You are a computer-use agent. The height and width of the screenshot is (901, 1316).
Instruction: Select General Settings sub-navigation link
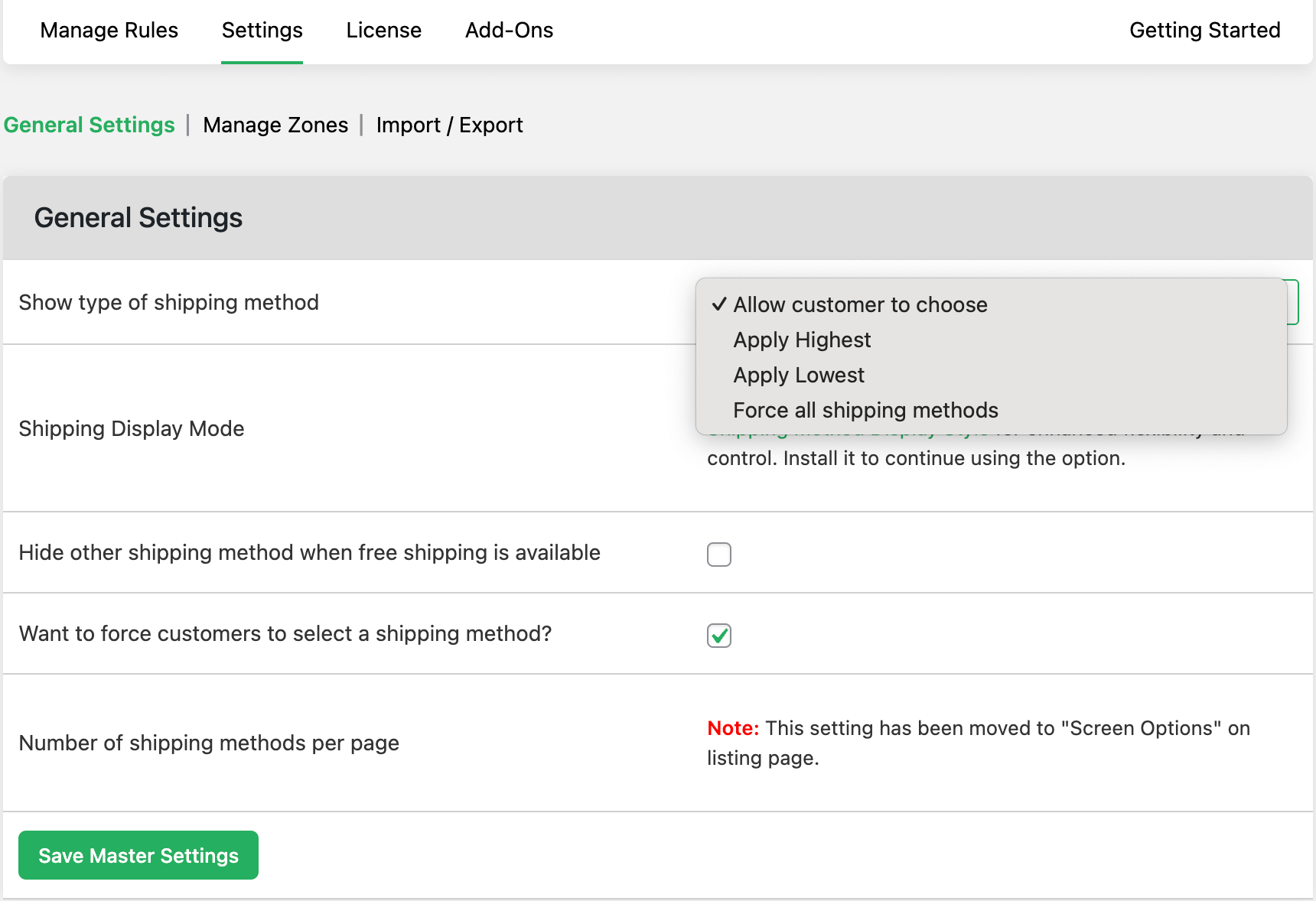click(90, 125)
